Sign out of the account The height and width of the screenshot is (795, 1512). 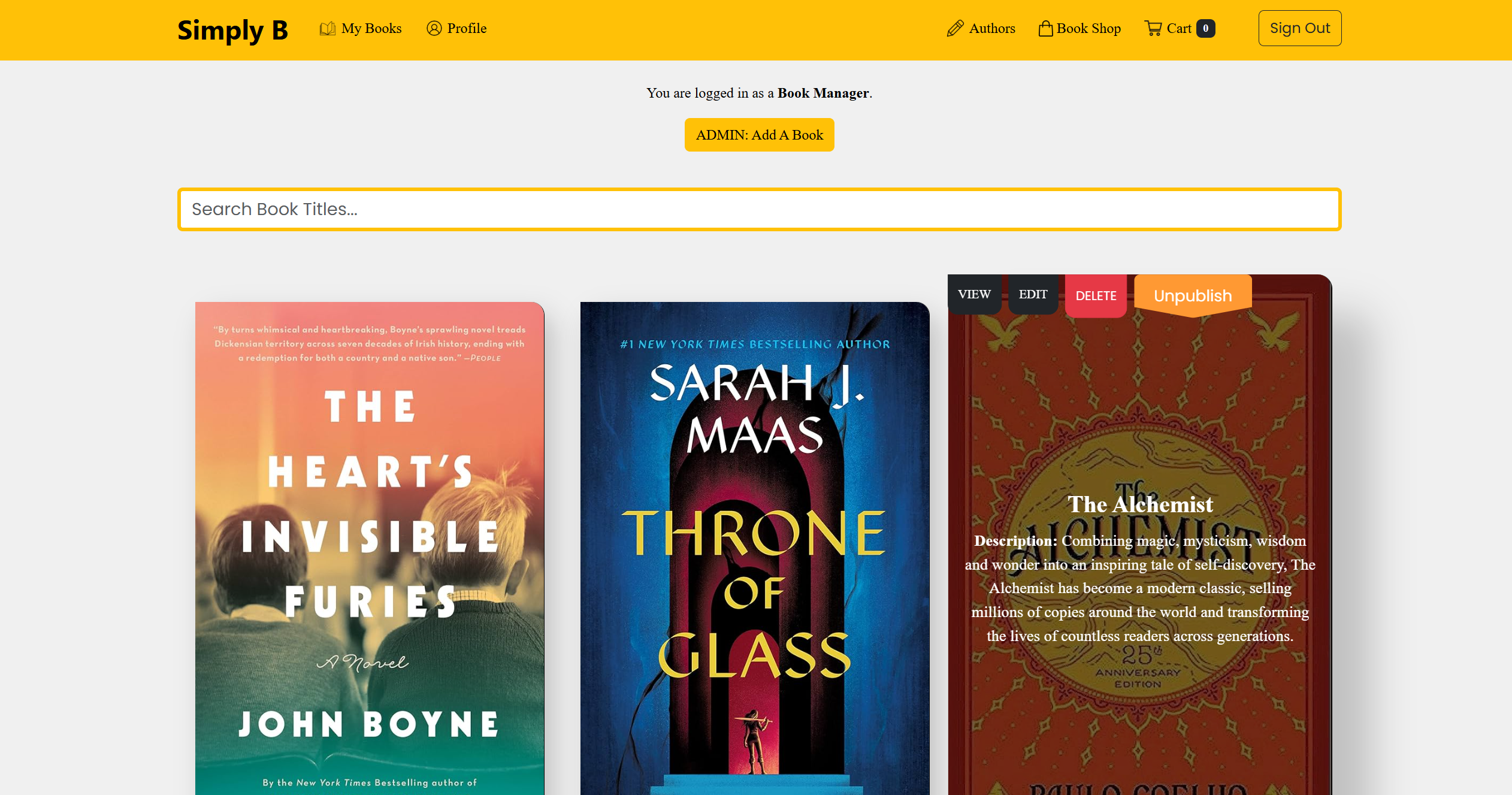[1299, 28]
